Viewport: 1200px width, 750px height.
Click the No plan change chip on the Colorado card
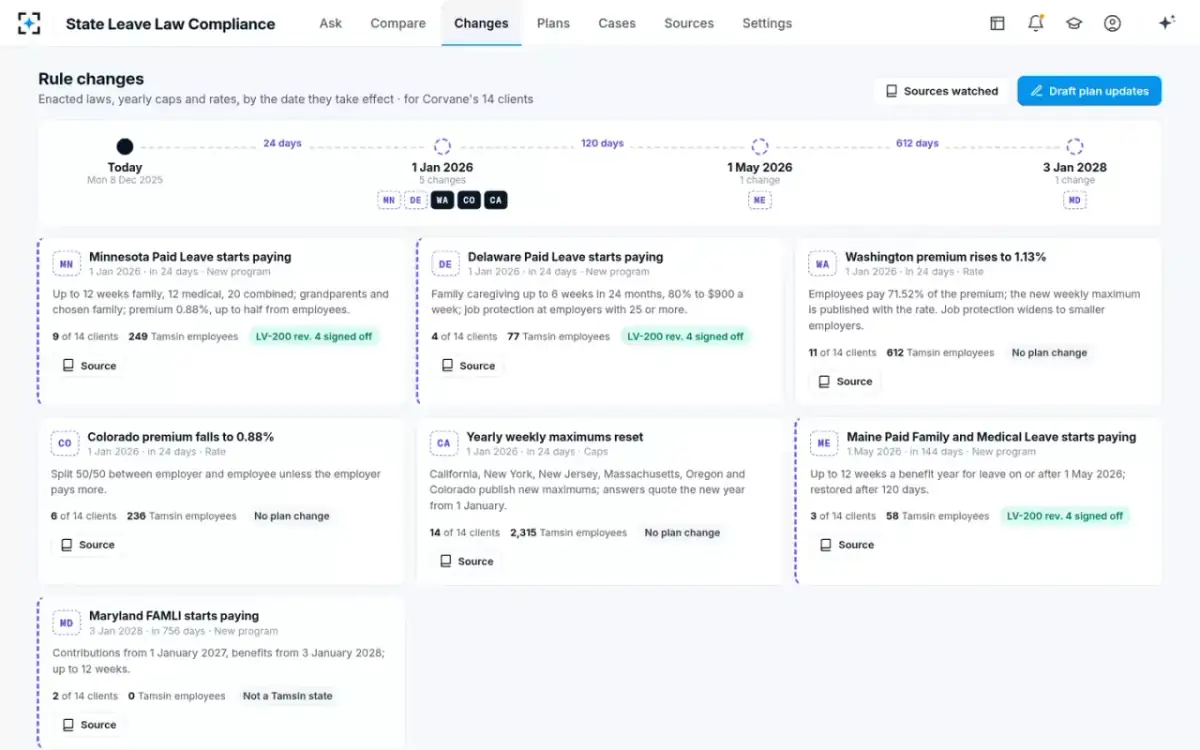click(x=292, y=516)
